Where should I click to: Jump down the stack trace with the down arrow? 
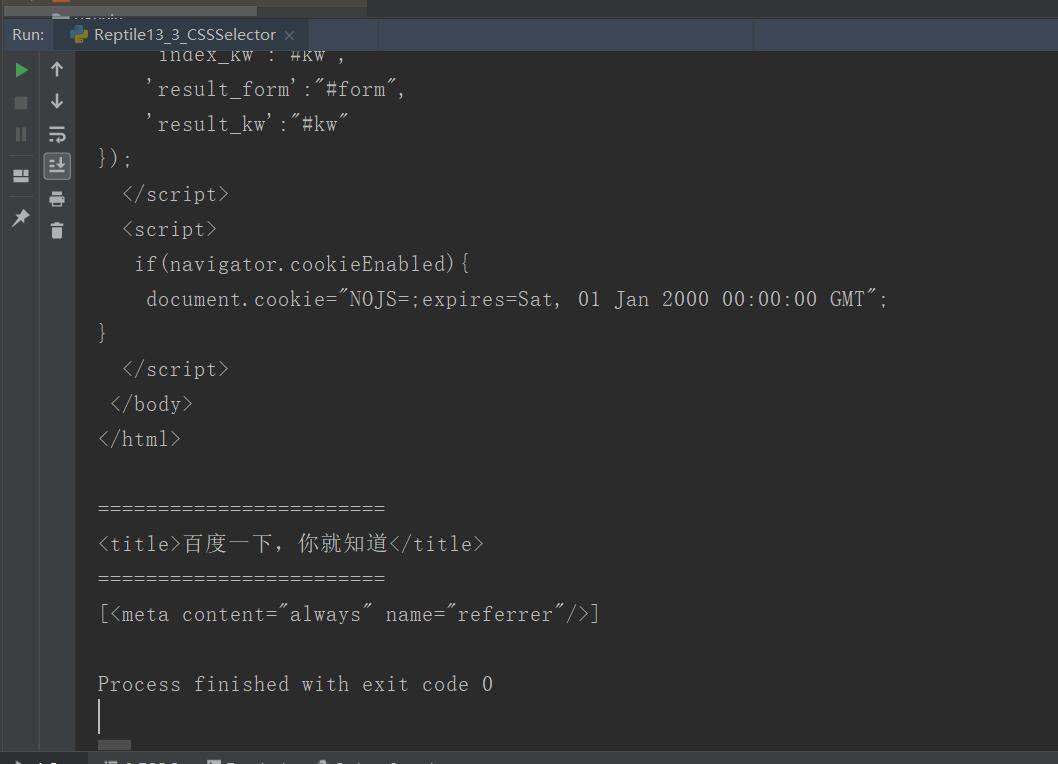(57, 101)
